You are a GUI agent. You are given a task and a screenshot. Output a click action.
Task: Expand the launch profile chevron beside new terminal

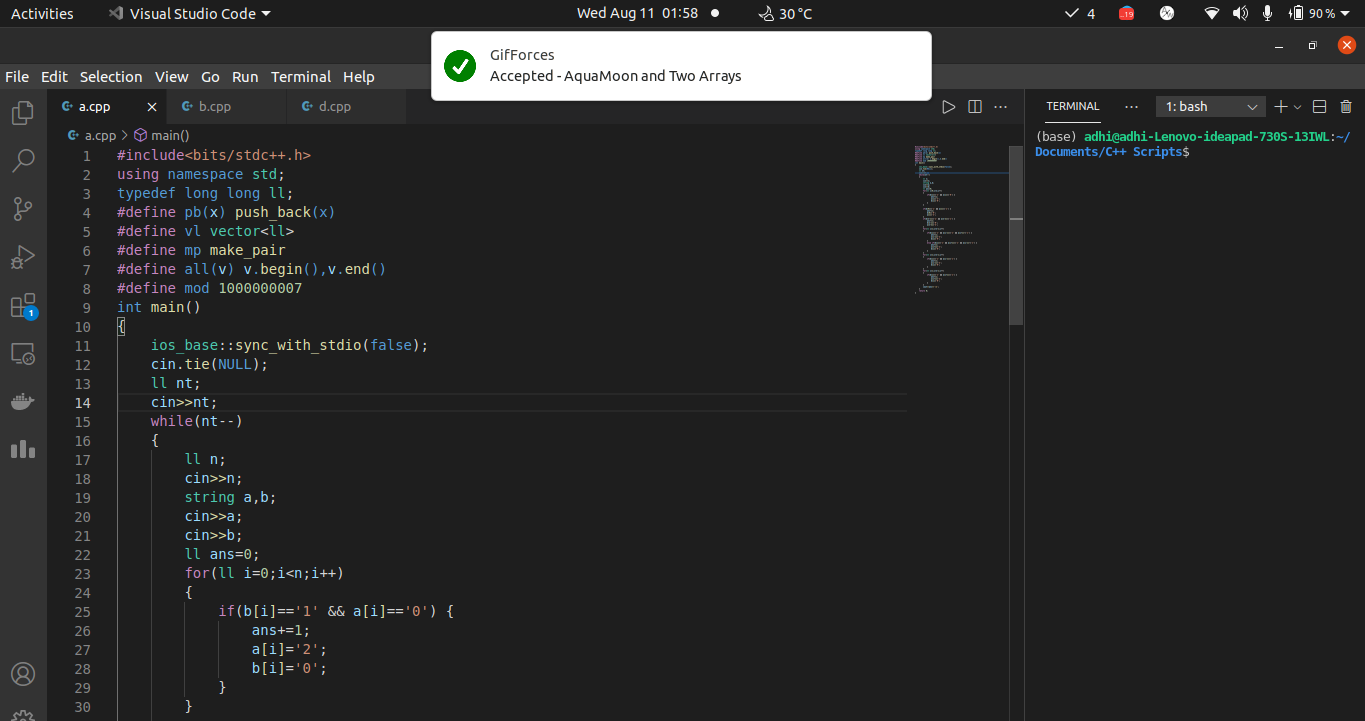(x=1298, y=107)
